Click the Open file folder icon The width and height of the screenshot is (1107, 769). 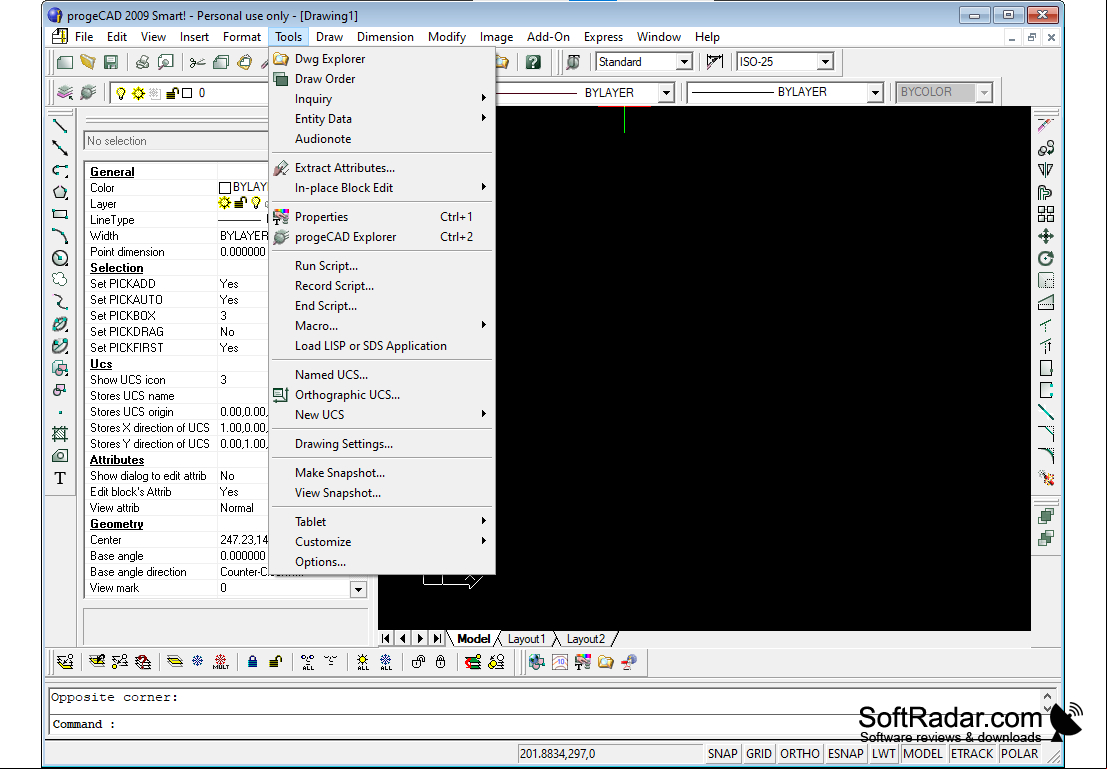click(x=88, y=62)
